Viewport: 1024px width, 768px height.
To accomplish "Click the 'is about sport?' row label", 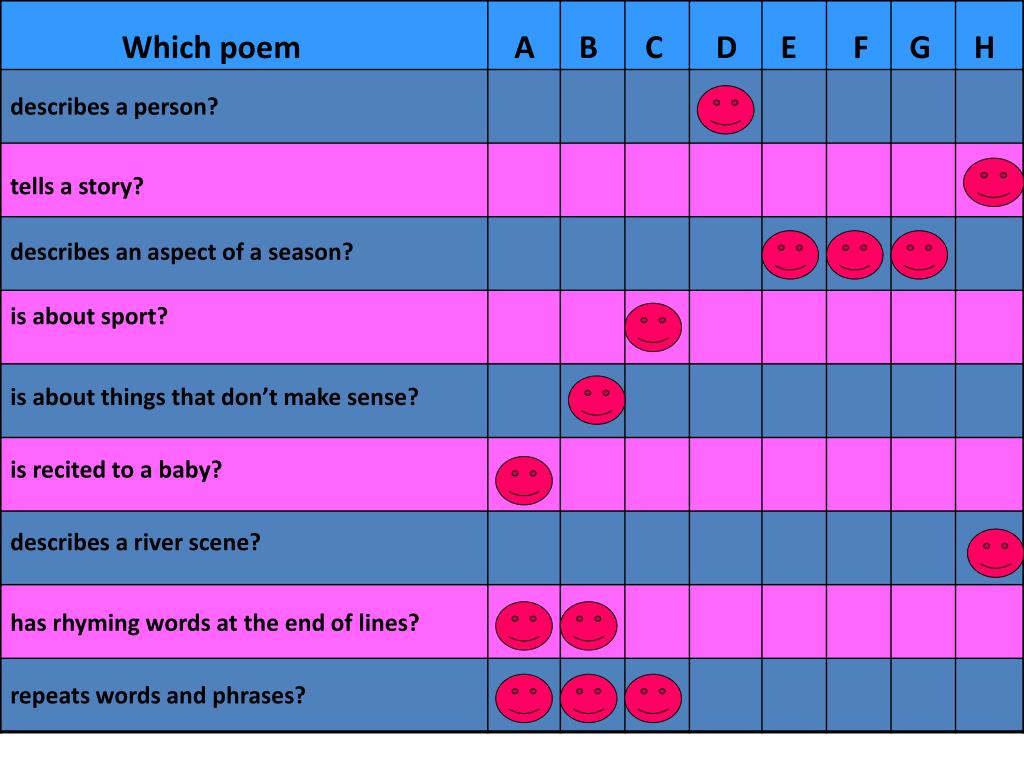I will pos(89,317).
